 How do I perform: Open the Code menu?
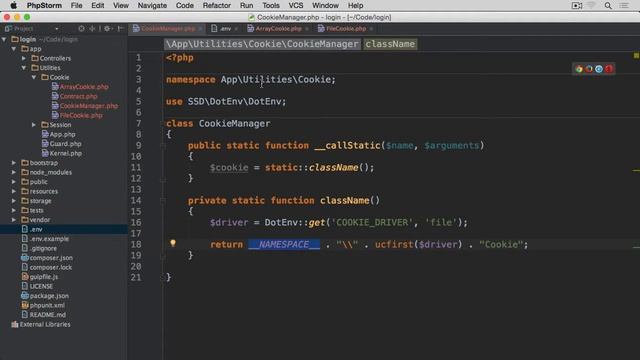184,5
